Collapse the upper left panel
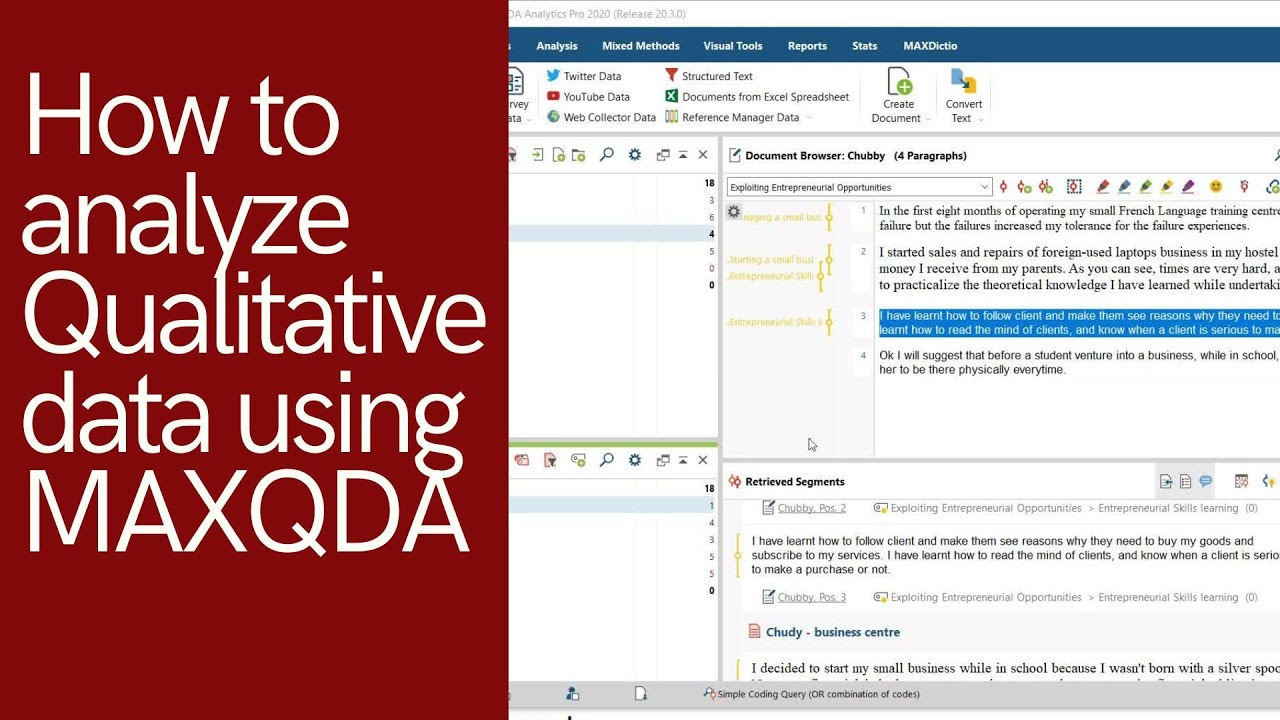 pyautogui.click(x=683, y=155)
